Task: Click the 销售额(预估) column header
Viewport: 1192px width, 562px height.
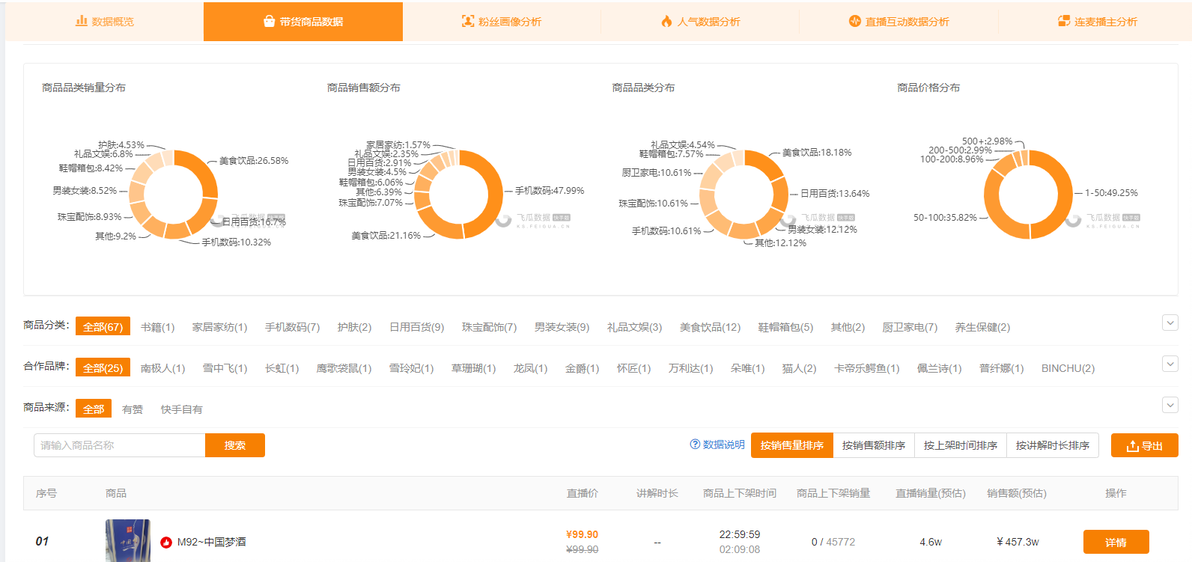Action: (1016, 493)
